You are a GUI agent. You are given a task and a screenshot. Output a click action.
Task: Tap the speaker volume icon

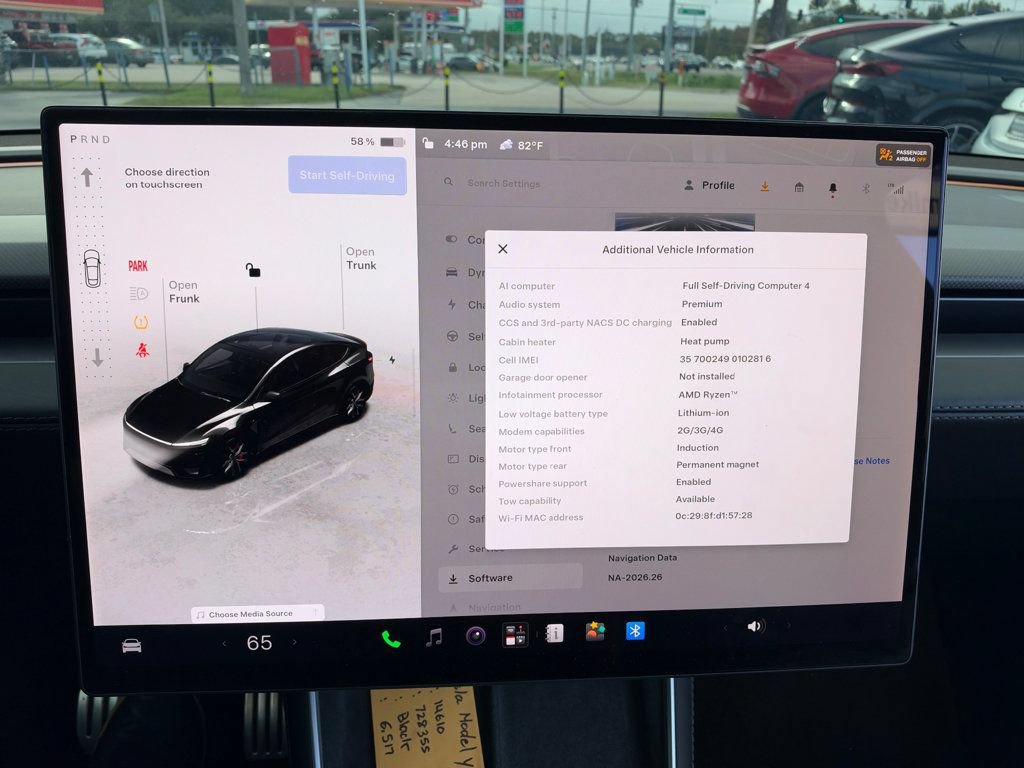pos(755,627)
